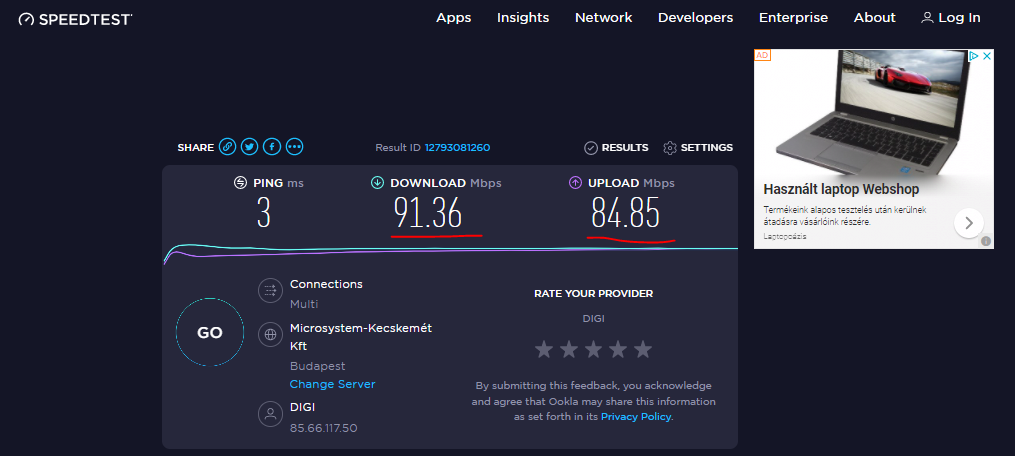Click the upload speed 84.85 value

(625, 212)
